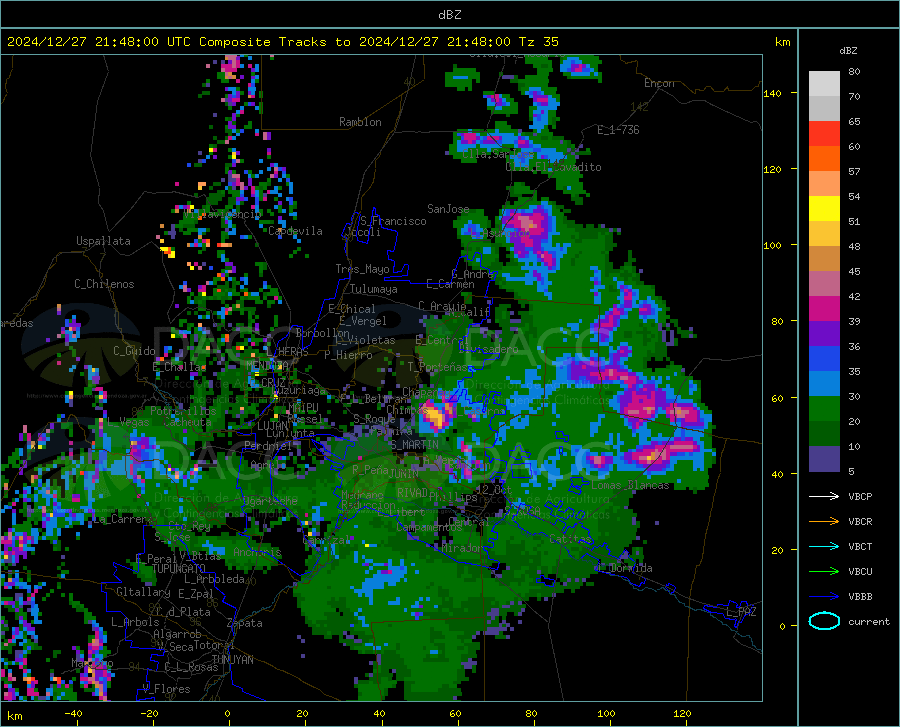This screenshot has width=900, height=727.
Task: Click the 'S_MARTIN' map label
Action: click(x=414, y=445)
